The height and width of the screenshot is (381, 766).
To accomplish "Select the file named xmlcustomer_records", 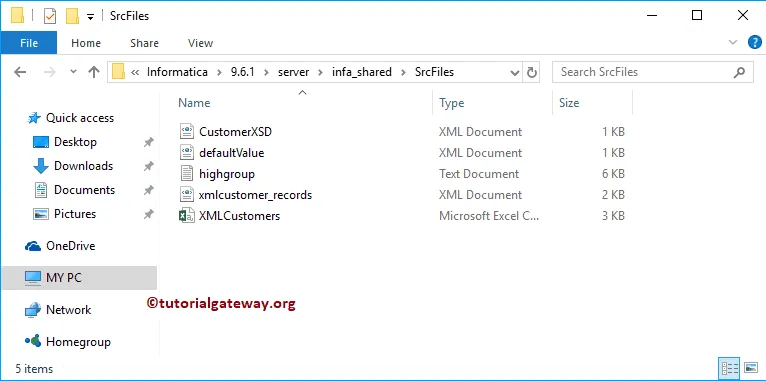I will pyautogui.click(x=255, y=195).
